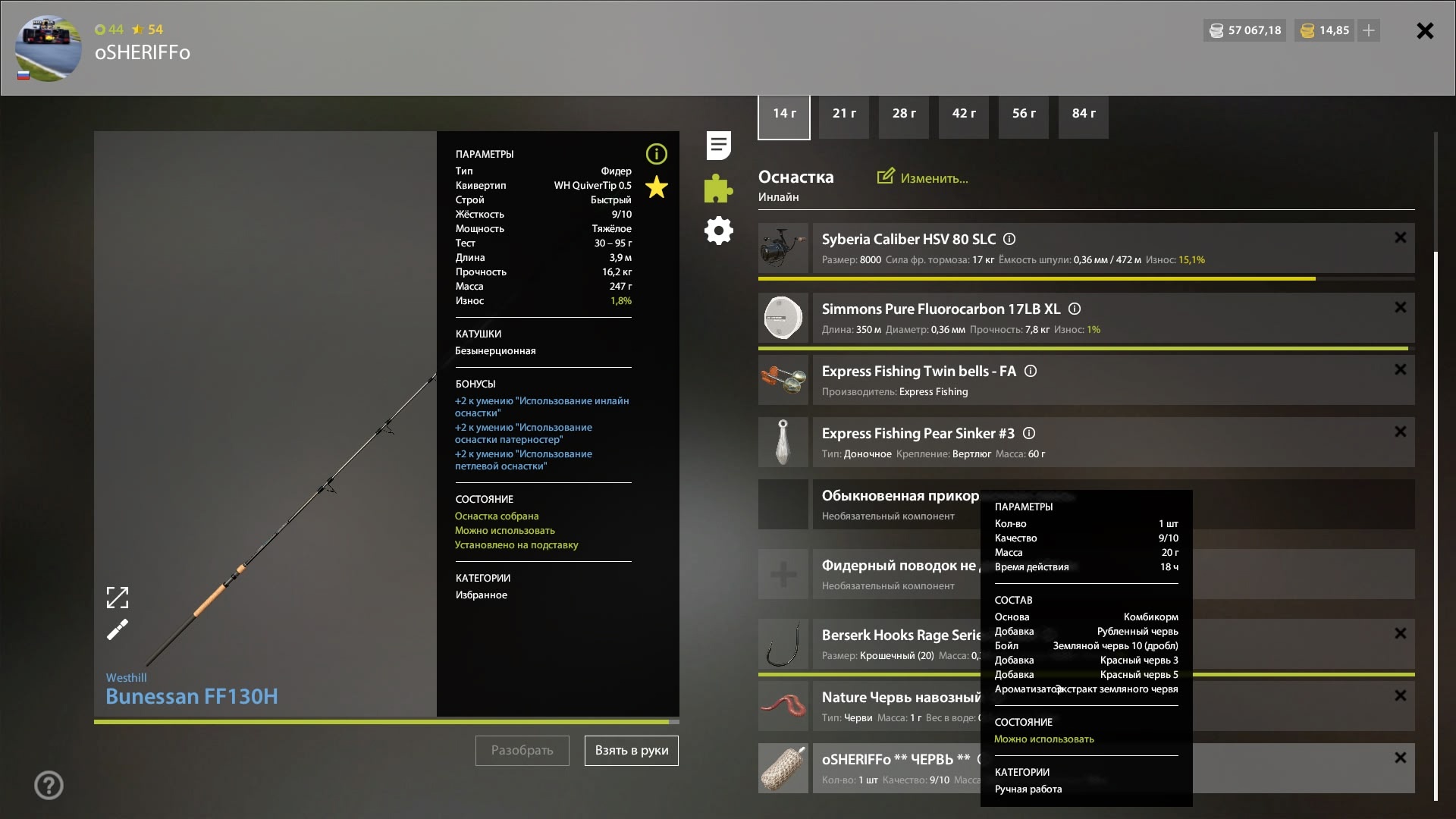1456x819 pixels.
Task: Click the pencil rename rod icon
Action: click(117, 629)
